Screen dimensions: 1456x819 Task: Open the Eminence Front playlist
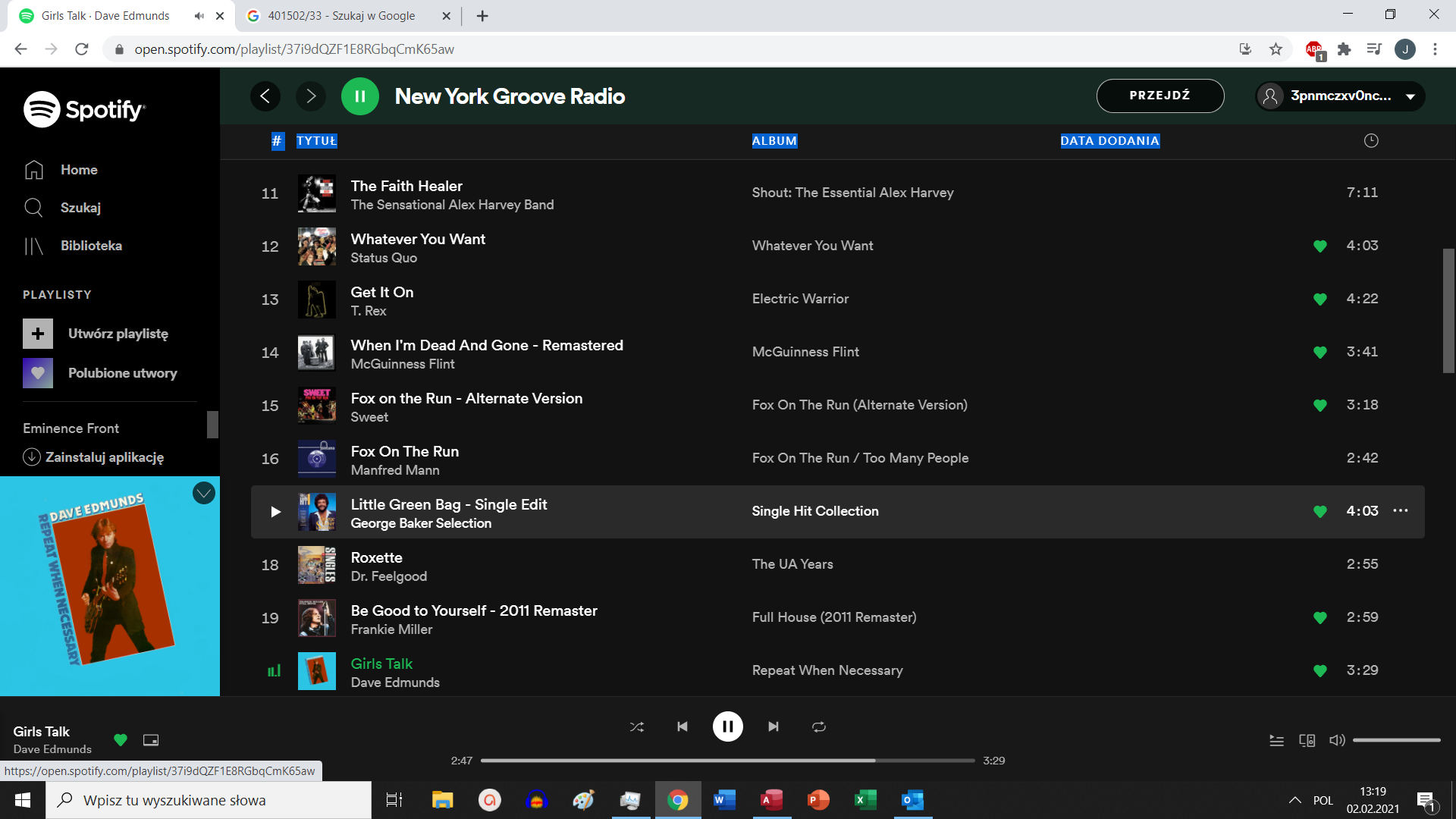pyautogui.click(x=71, y=428)
